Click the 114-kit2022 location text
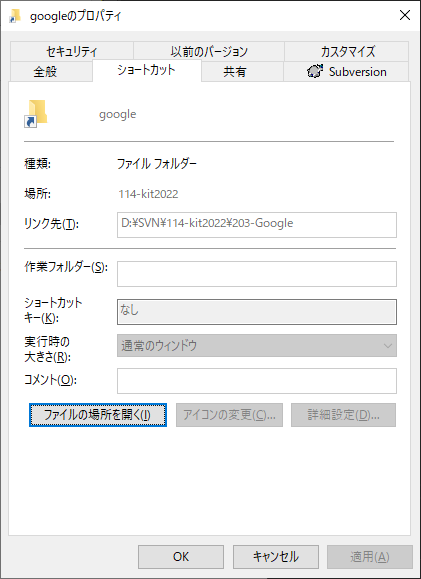This screenshot has height=579, width=421. 148,194
